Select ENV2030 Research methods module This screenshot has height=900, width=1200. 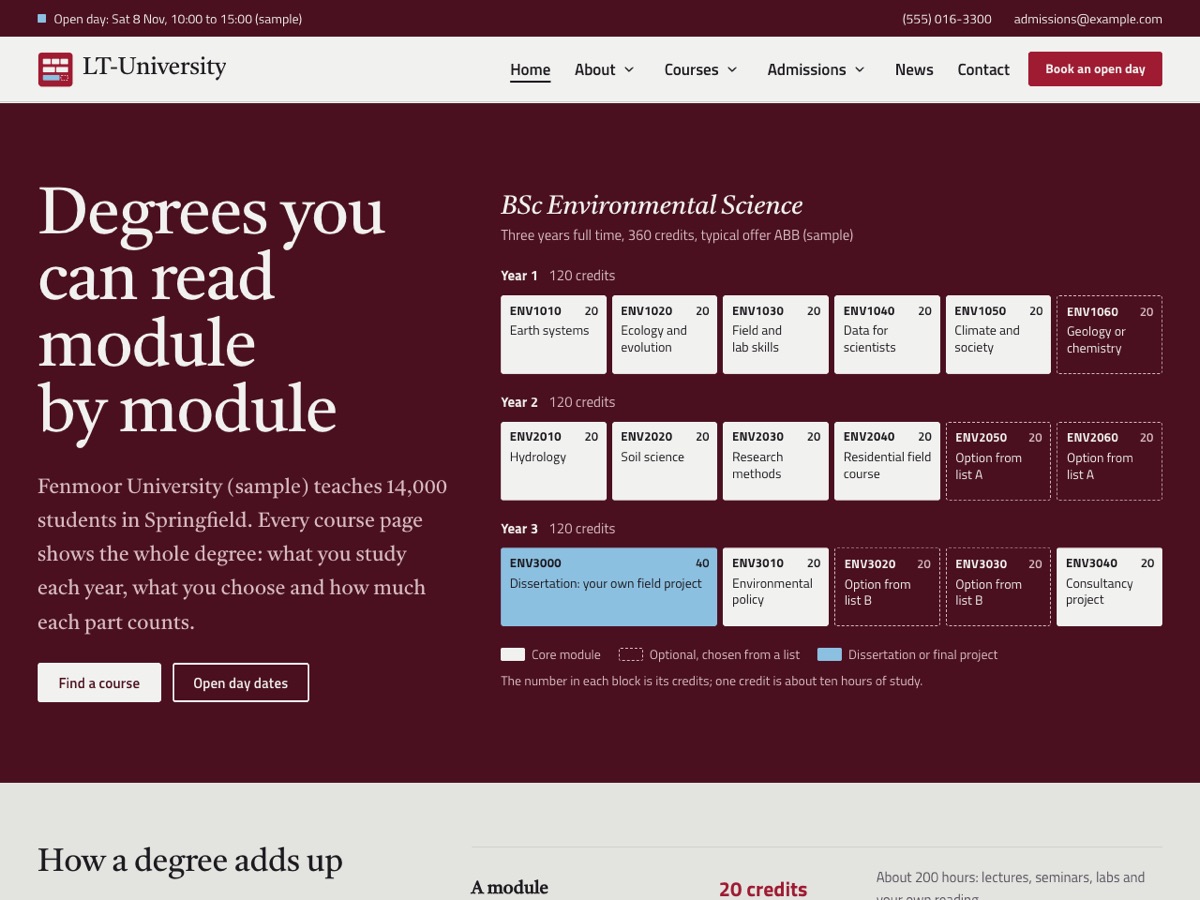pos(775,461)
